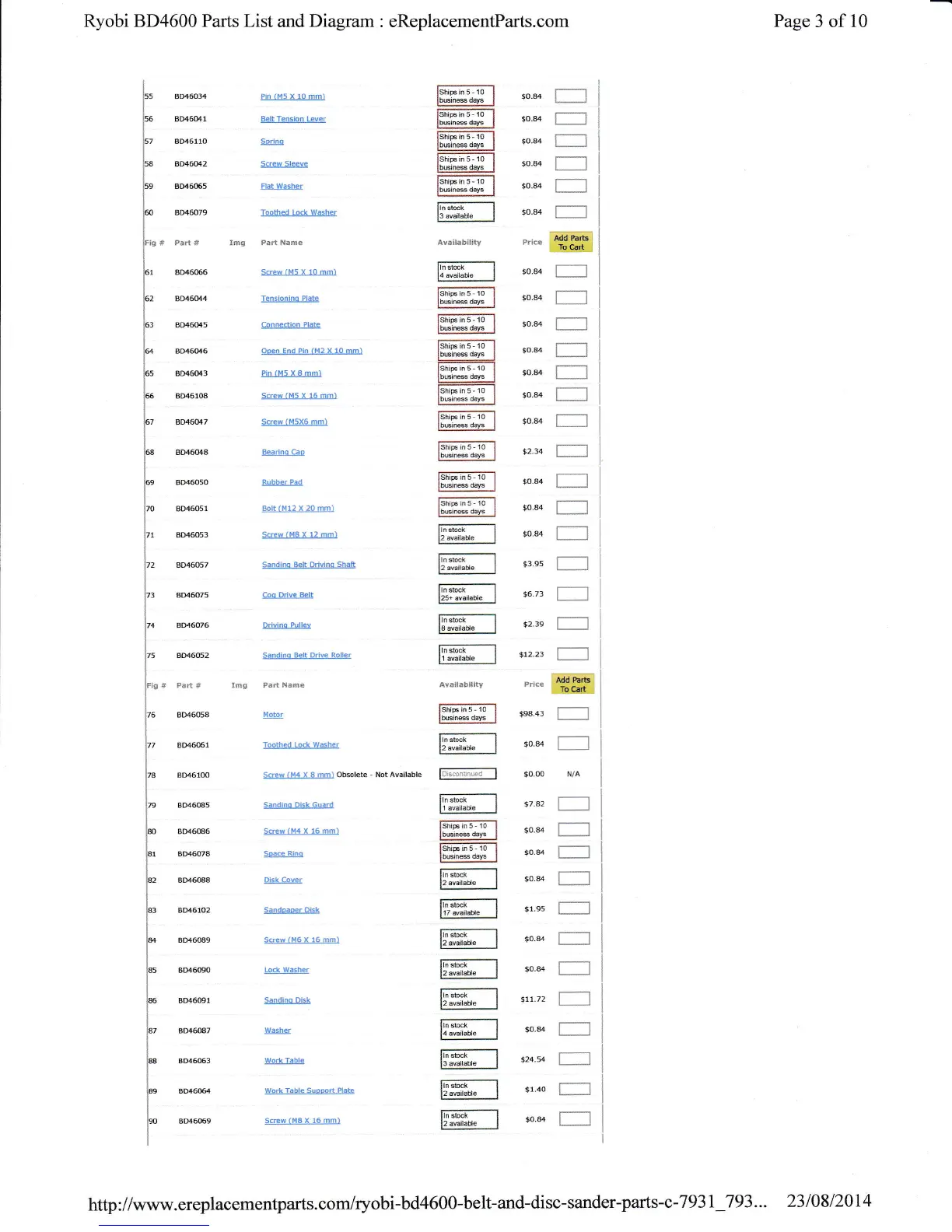Screen dimensions: 952x1232
Task: Open the Bearing Cap link
Action: tap(283, 452)
